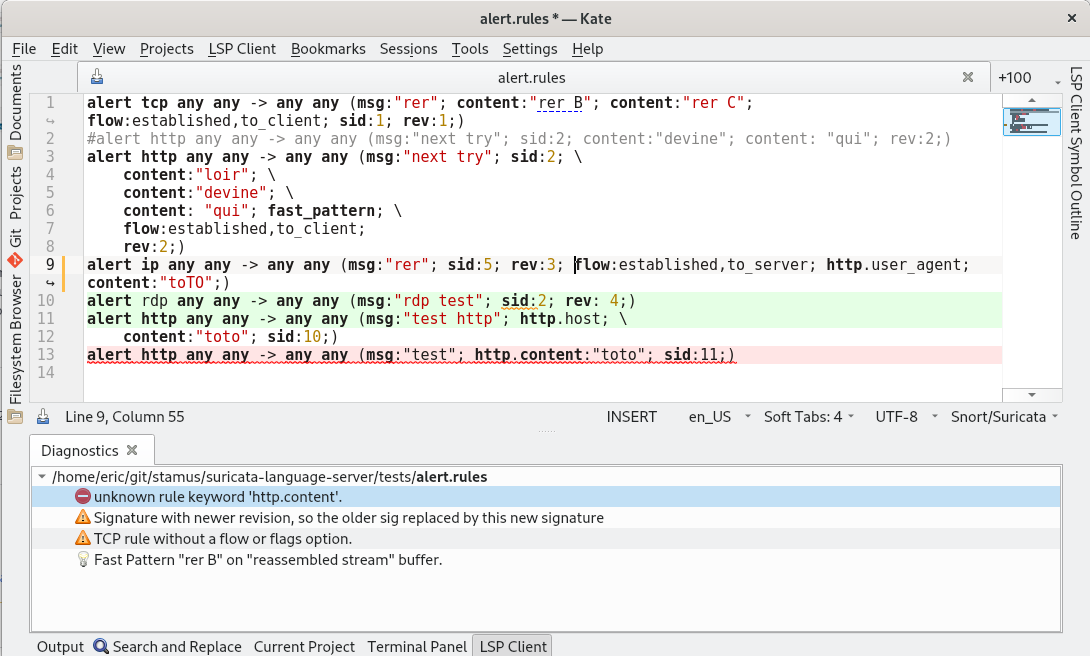1090x656 pixels.
Task: Click warning icon for newer revision signature
Action: [83, 517]
